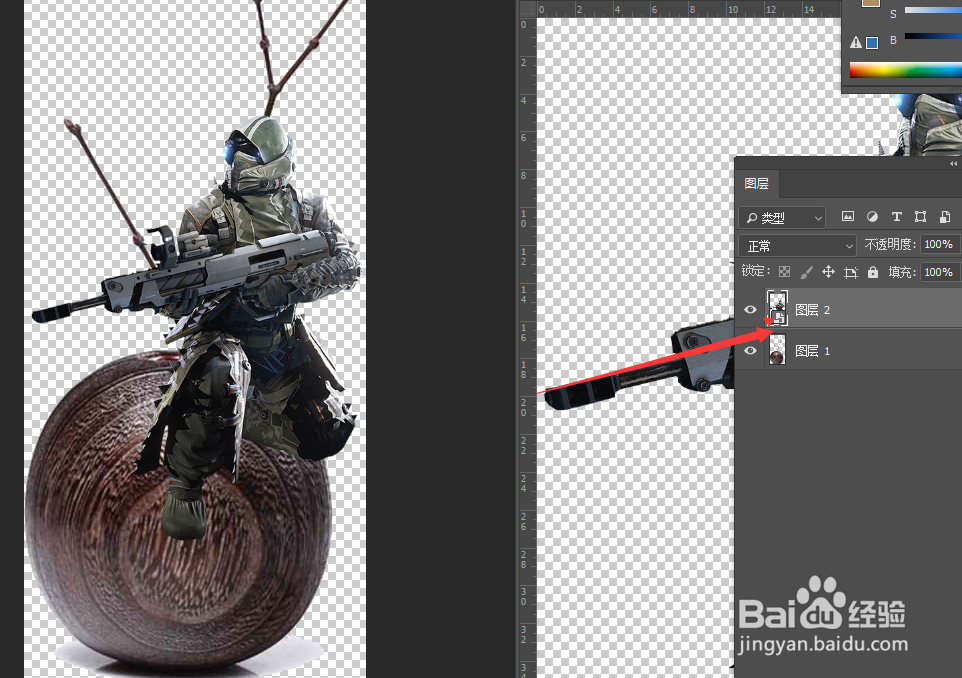Pick a color from the spectrum ramp
Viewport: 962px width, 678px height.
coord(906,70)
